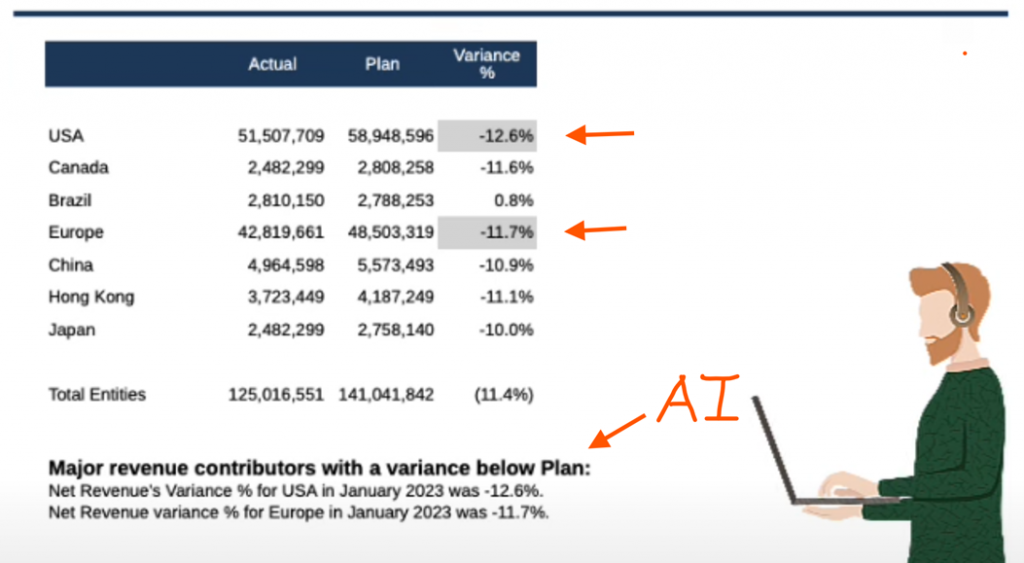Select the USA row label

[66, 135]
